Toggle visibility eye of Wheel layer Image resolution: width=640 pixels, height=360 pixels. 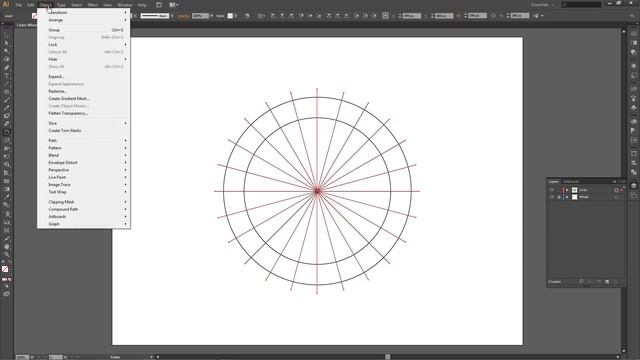pos(551,197)
